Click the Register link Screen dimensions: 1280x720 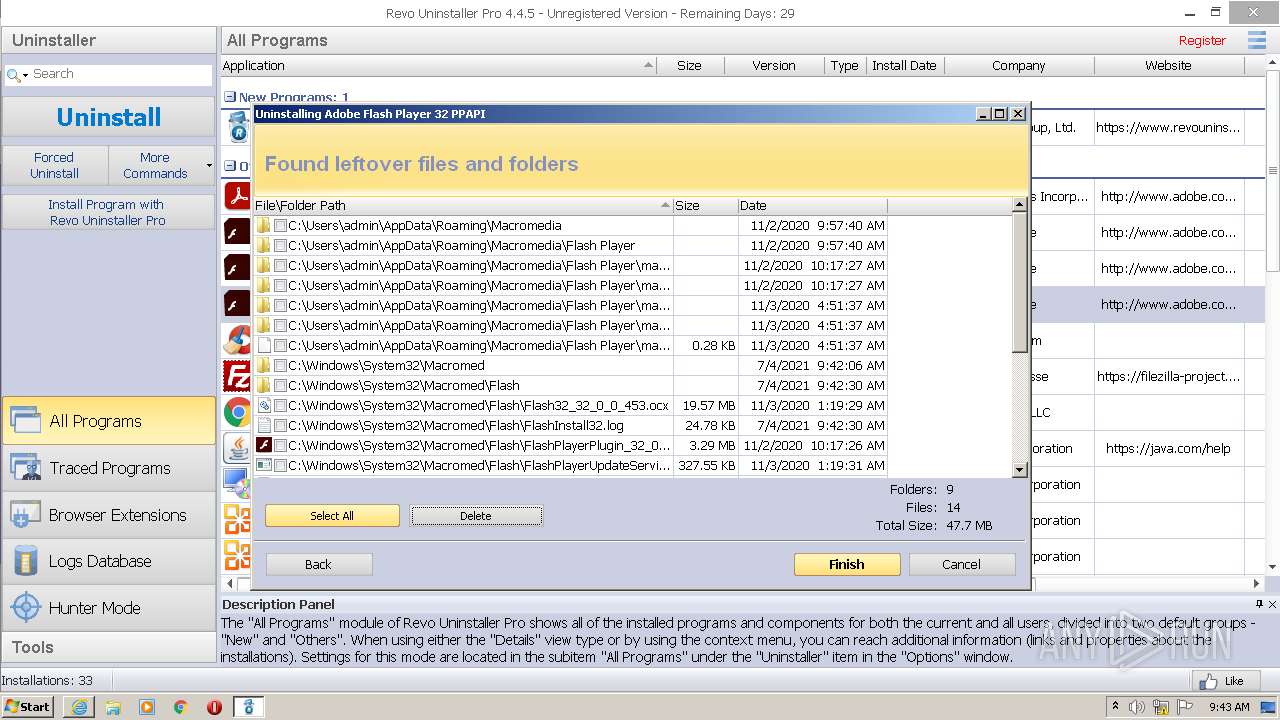click(1202, 40)
